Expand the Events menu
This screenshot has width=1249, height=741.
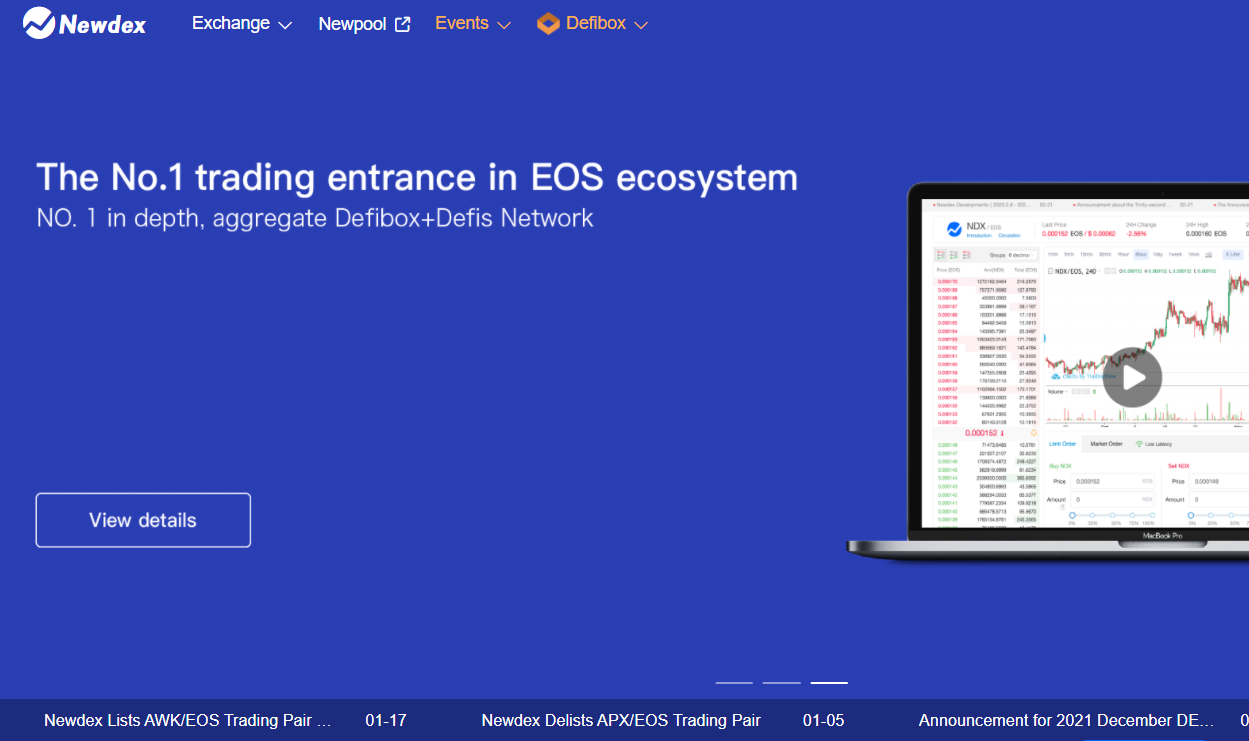(x=473, y=23)
